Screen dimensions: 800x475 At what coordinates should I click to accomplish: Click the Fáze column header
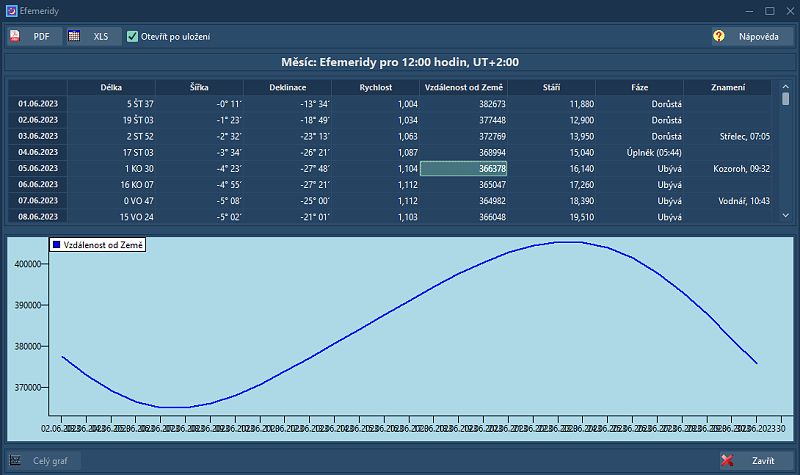pos(640,87)
